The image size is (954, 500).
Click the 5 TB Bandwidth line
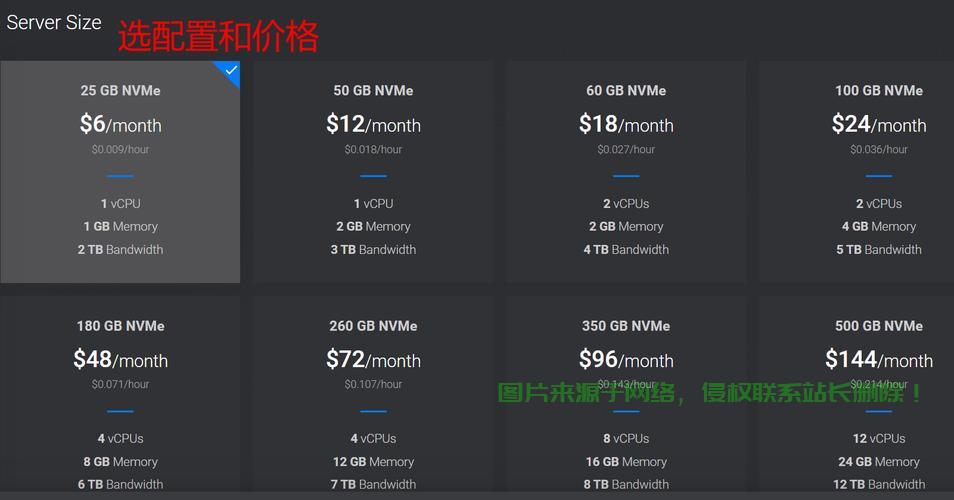point(878,250)
